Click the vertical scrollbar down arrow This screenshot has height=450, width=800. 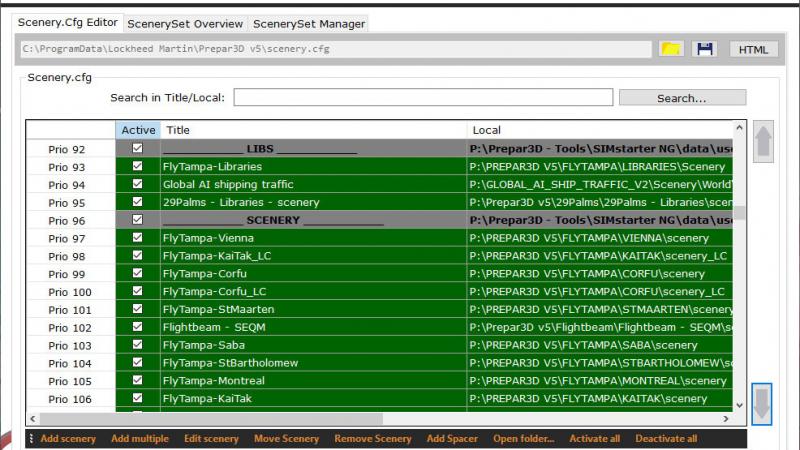click(739, 406)
